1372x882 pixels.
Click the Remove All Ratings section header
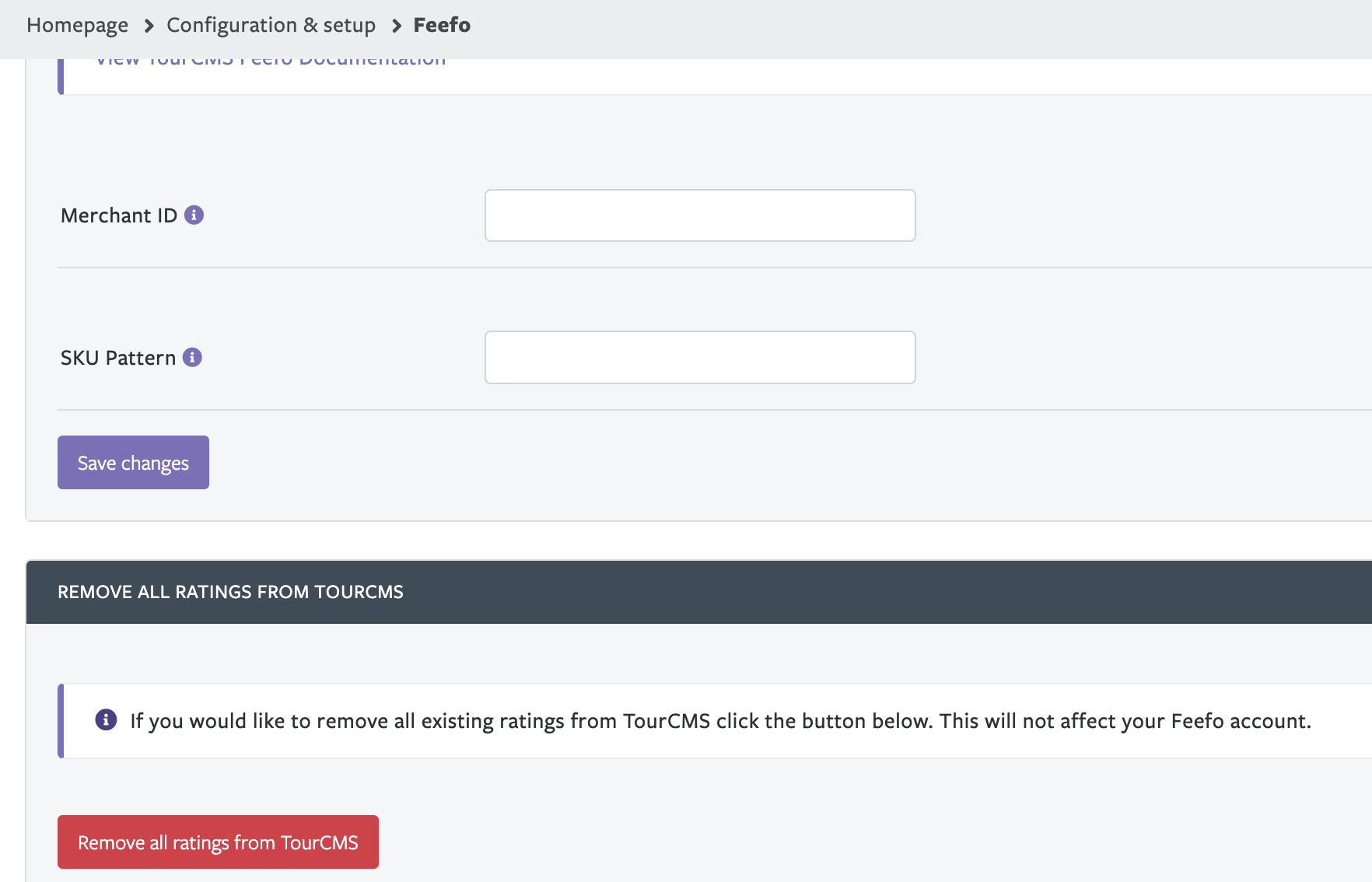pyautogui.click(x=230, y=592)
